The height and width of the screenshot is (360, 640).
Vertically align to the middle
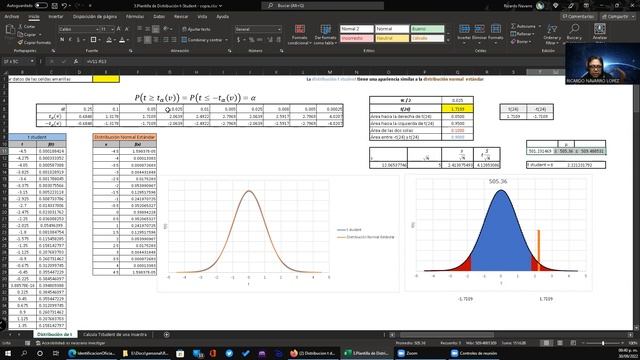148,29
